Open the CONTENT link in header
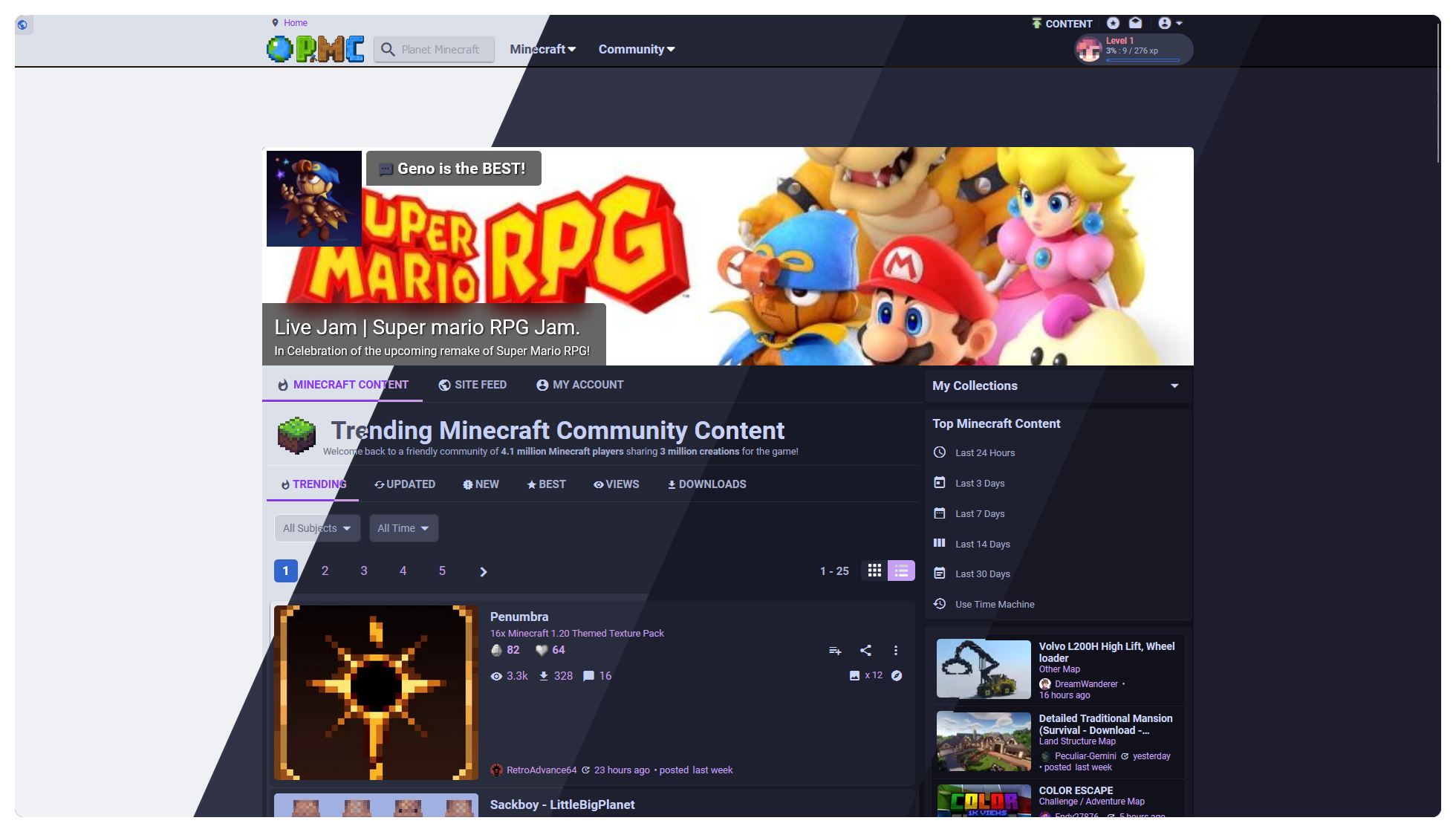Screen dimensions: 1456x832 tap(1062, 24)
